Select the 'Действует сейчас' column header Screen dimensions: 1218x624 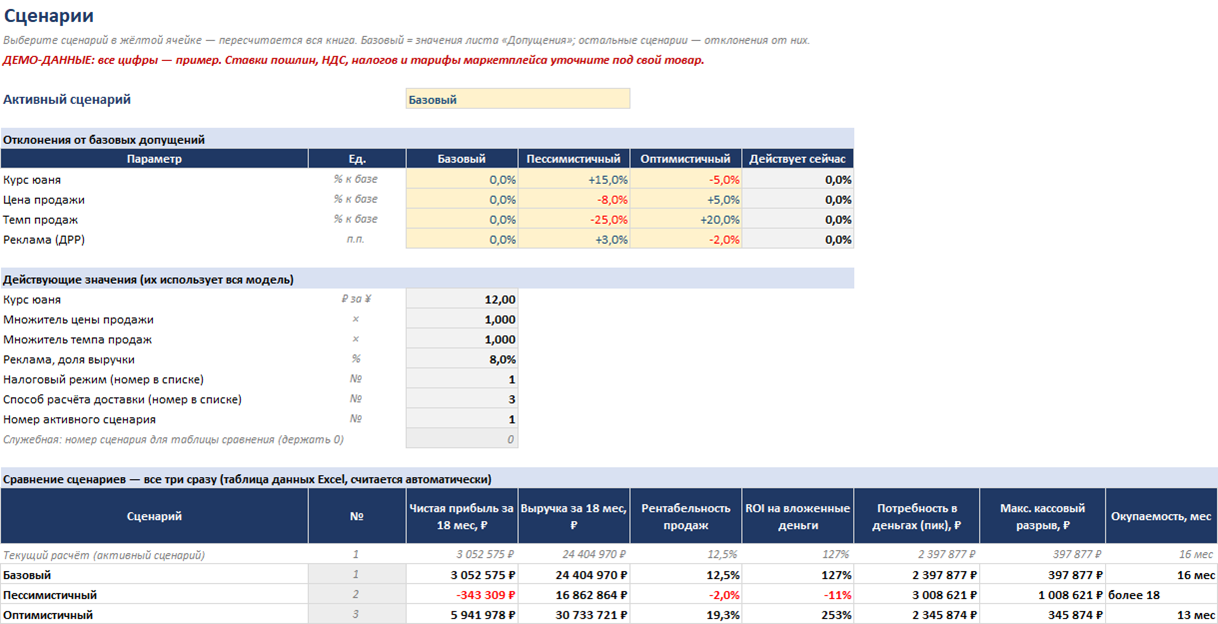[x=797, y=159]
